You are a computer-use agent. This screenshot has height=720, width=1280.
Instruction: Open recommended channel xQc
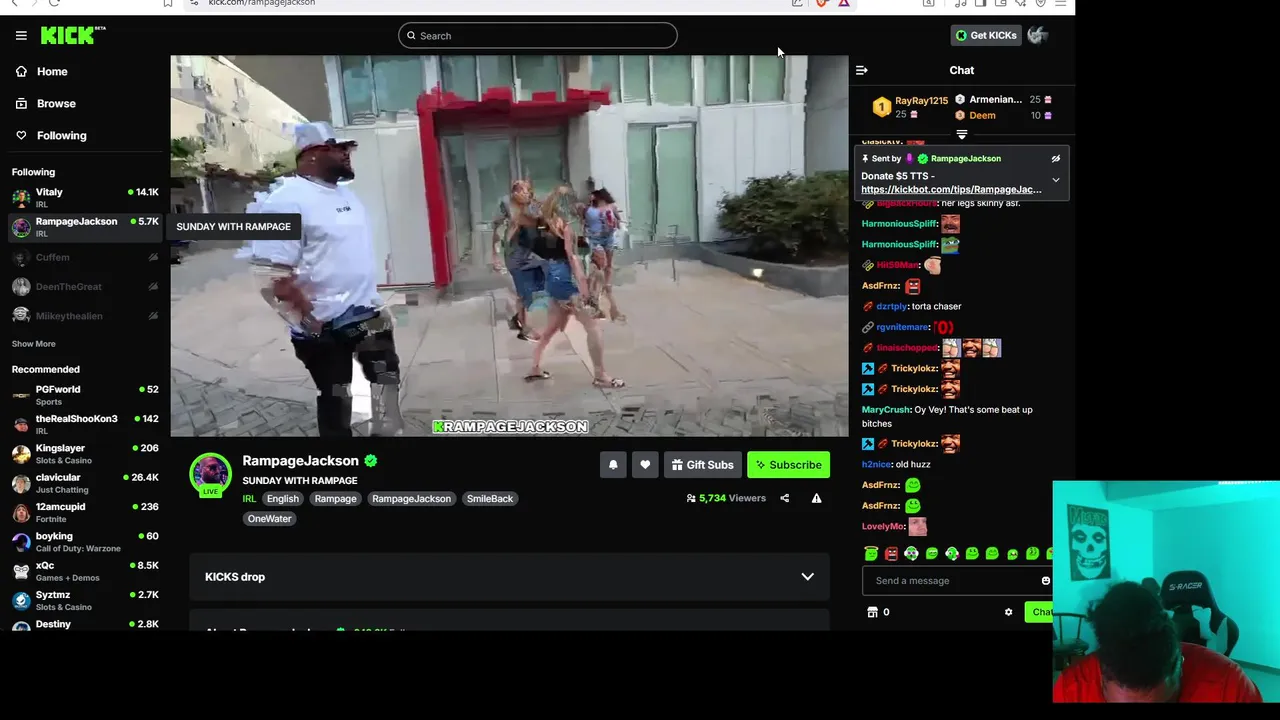[85, 570]
